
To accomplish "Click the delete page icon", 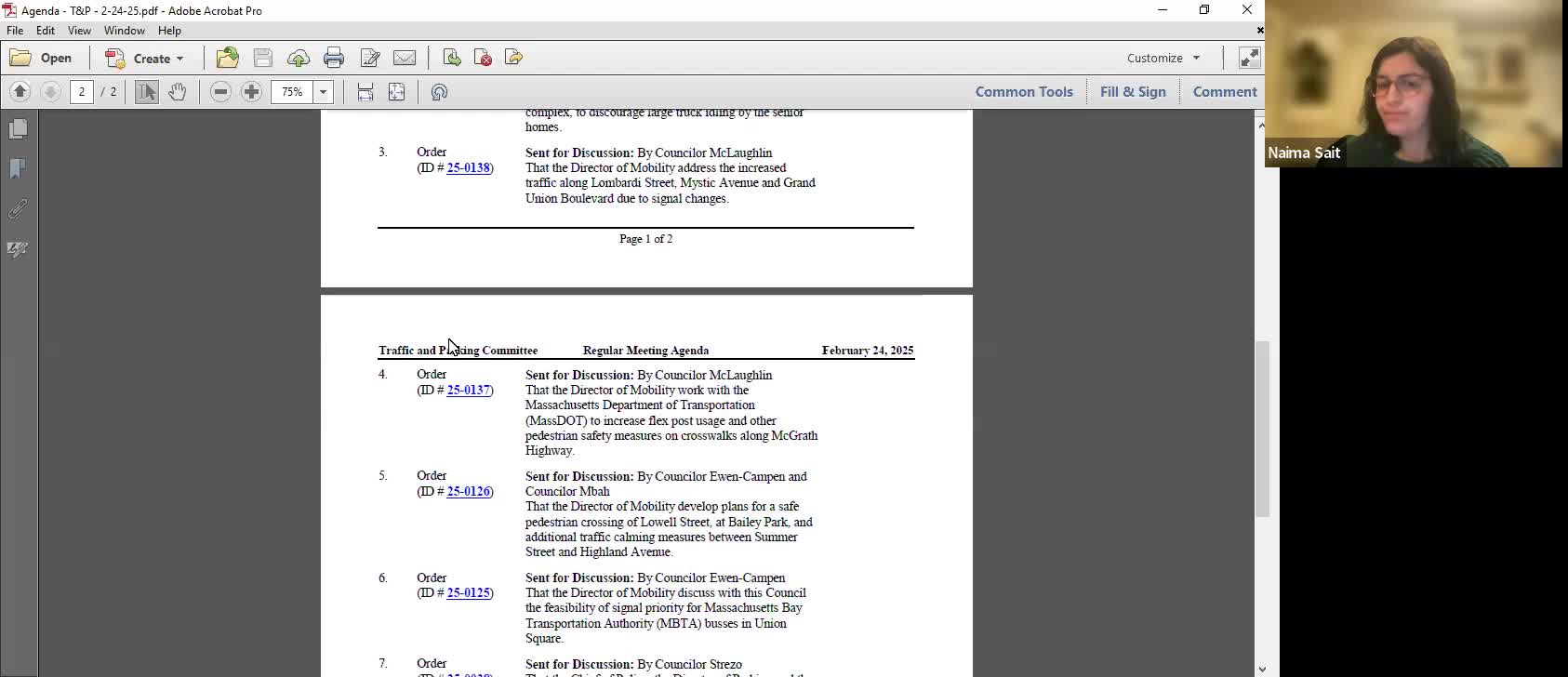I will pos(483,58).
